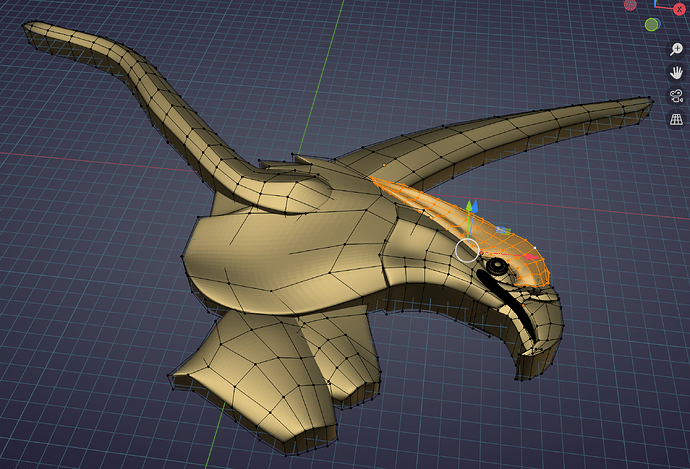The image size is (690, 469).
Task: Click the small plane handle on the gizmo
Action: coord(503,231)
